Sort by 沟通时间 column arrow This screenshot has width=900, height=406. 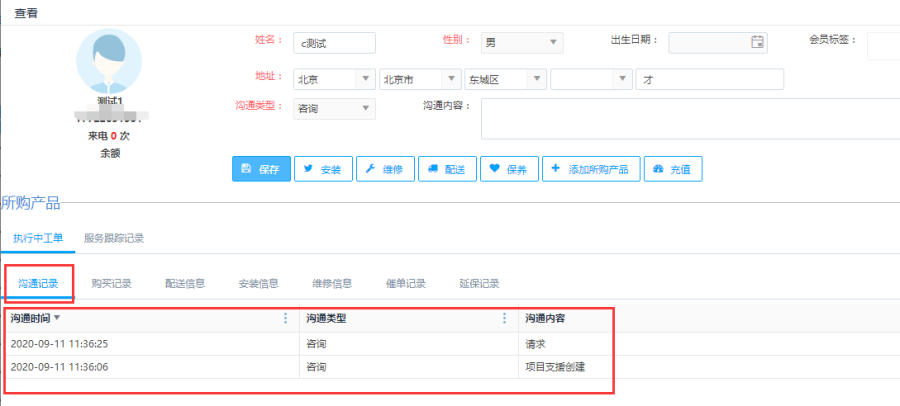pyautogui.click(x=57, y=318)
